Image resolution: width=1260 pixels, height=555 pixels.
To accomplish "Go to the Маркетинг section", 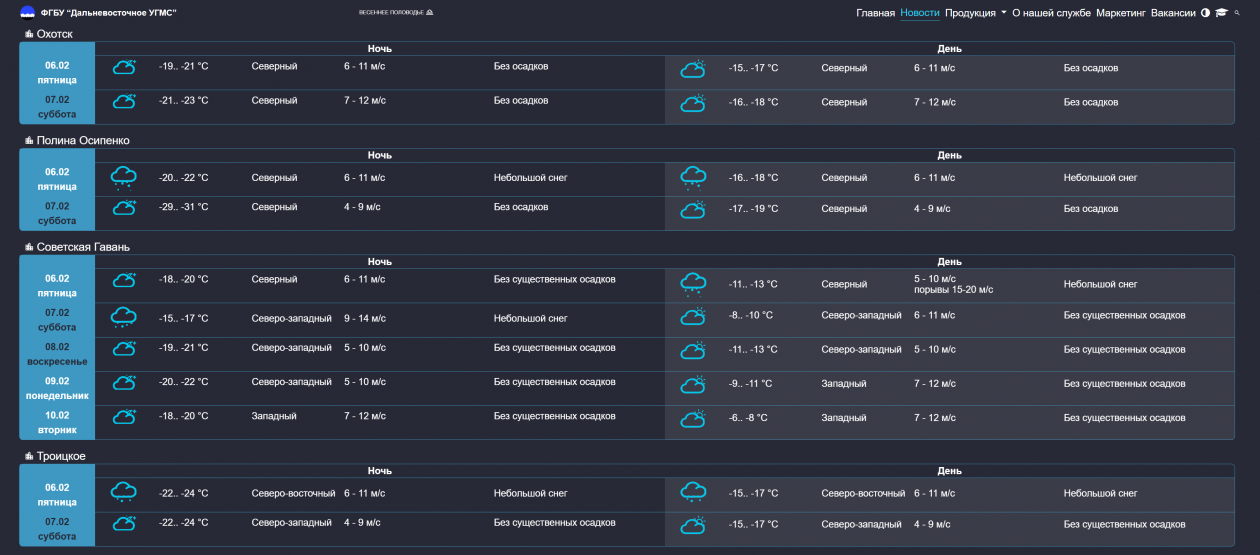I will 1120,13.
